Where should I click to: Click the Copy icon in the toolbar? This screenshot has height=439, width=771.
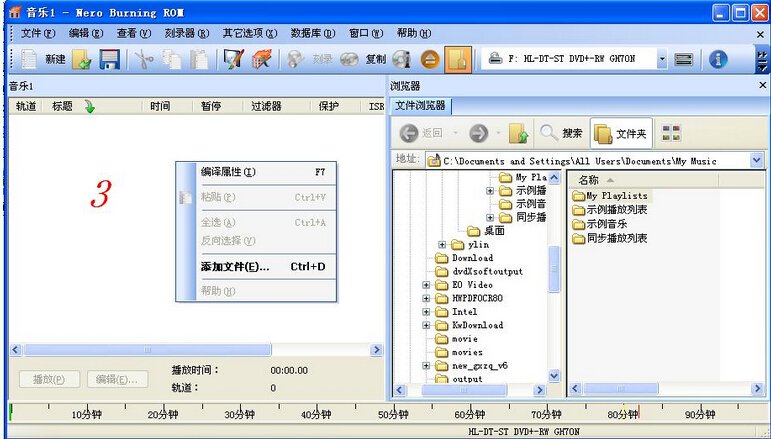click(x=172, y=59)
